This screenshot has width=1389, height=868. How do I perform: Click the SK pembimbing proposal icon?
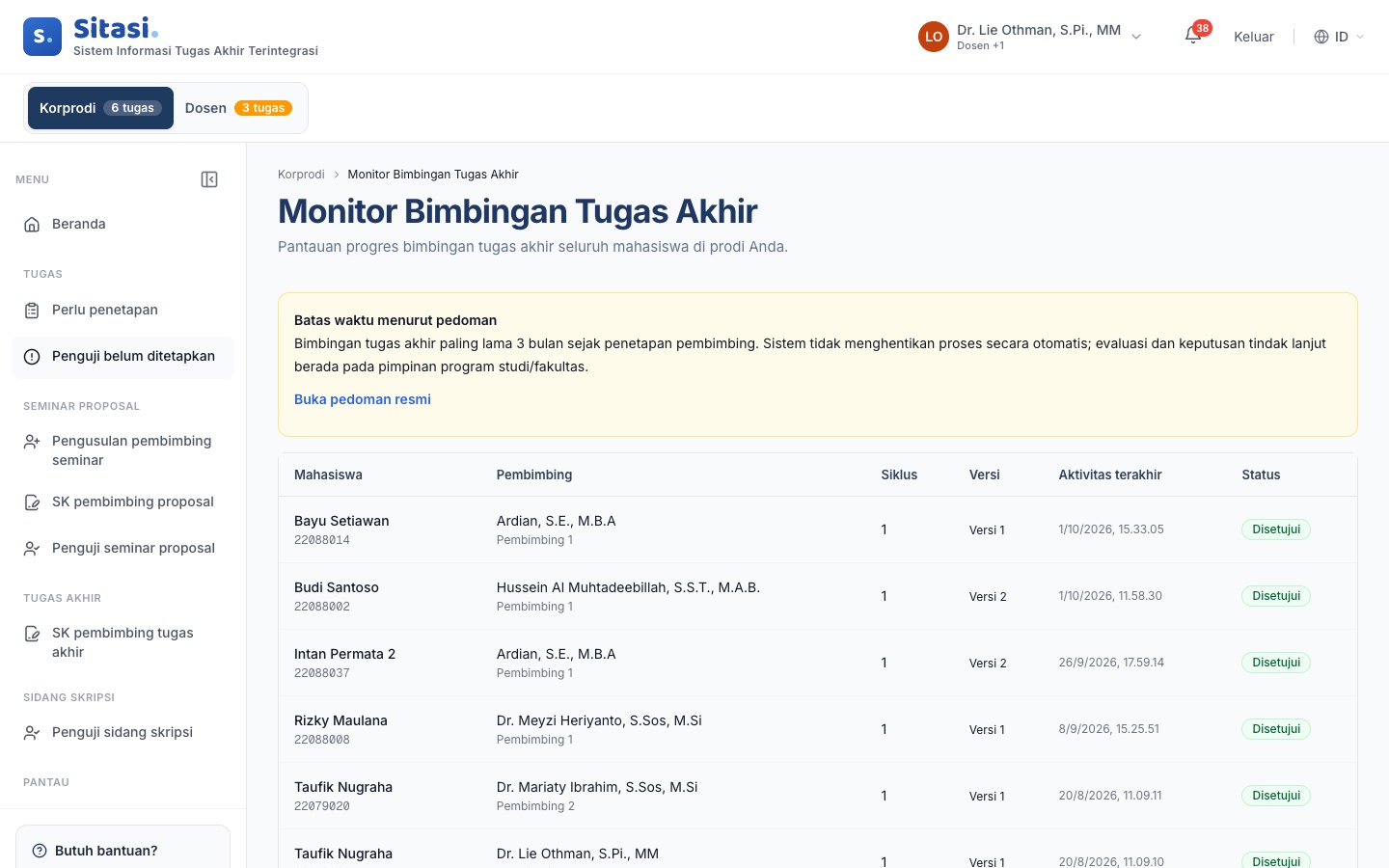point(32,502)
